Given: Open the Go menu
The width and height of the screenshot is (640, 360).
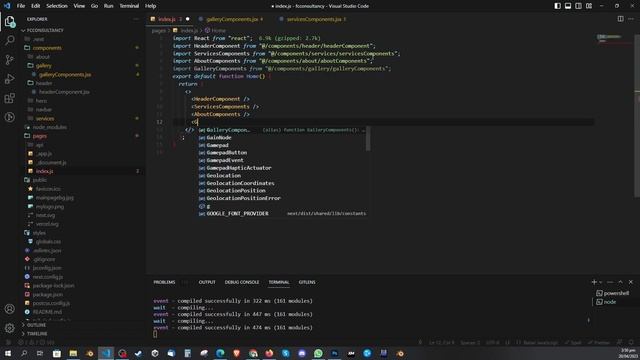Looking at the screenshot, I should [x=94, y=6].
